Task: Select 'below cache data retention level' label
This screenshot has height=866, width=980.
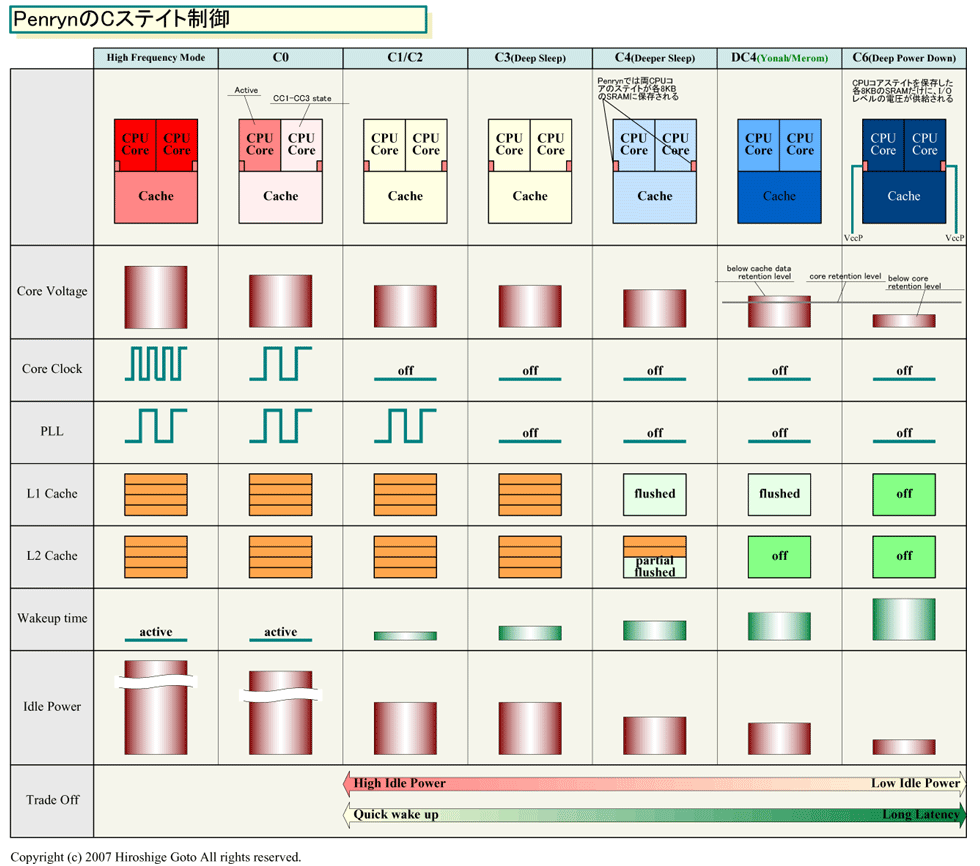Action: click(759, 272)
